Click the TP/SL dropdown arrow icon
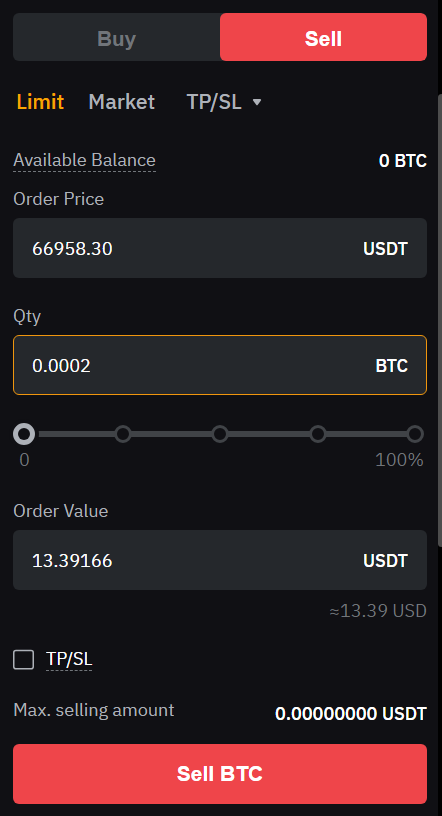This screenshot has height=816, width=442. coord(257,102)
